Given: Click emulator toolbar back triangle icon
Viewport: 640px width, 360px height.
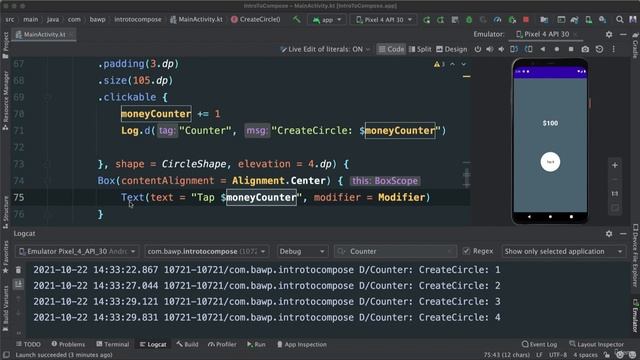Looking at the screenshot, I should [542, 49].
